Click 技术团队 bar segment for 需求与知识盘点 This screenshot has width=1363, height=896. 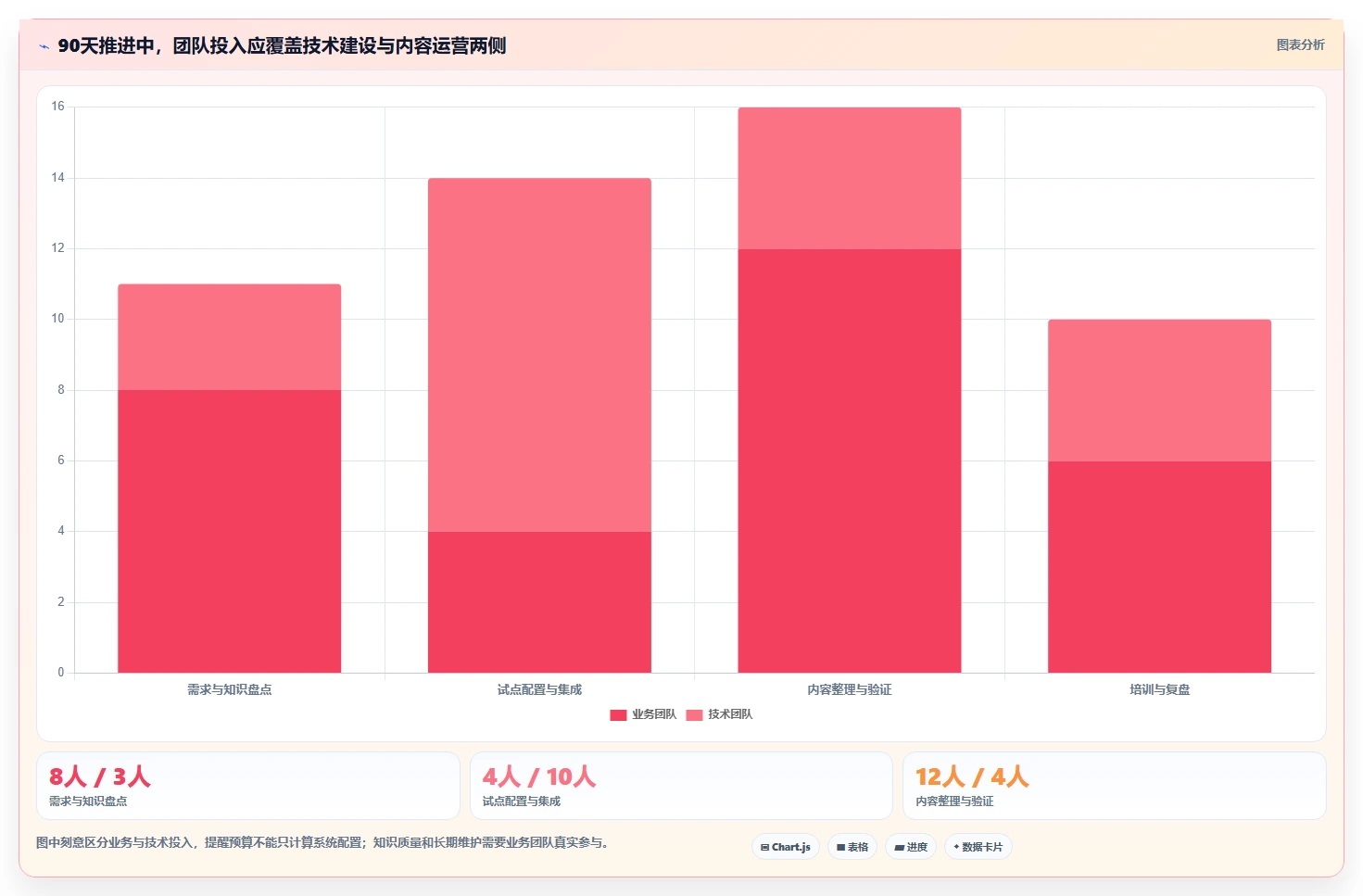point(230,337)
